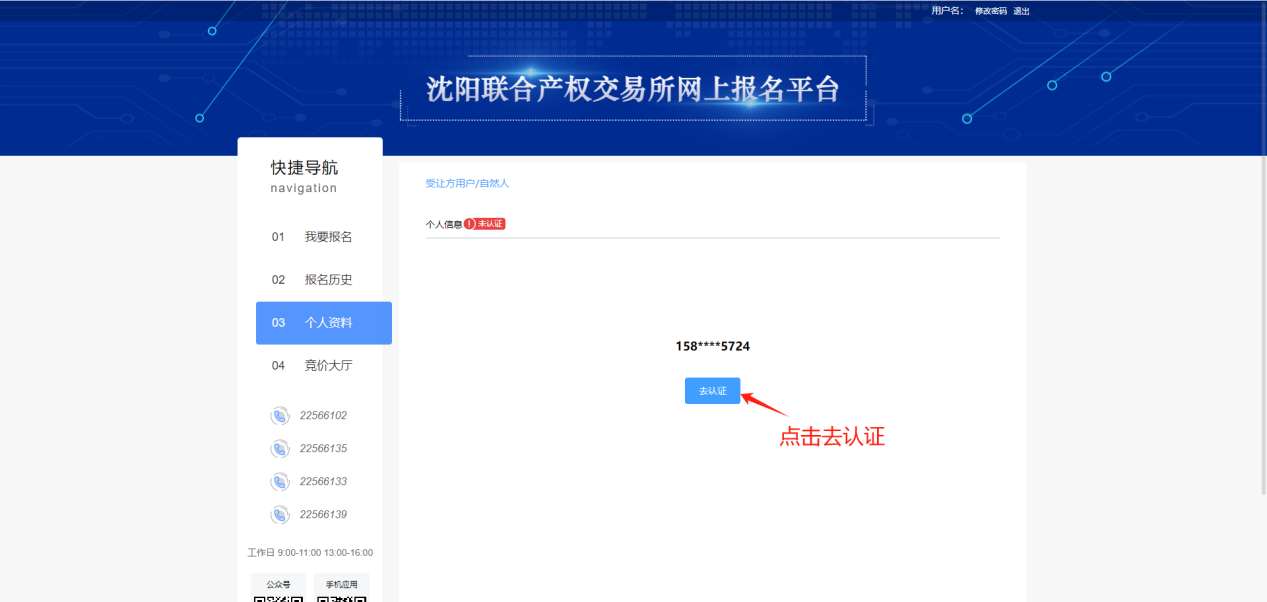The height and width of the screenshot is (602, 1267).
Task: Click the red 未认证 warning badge
Action: (485, 224)
